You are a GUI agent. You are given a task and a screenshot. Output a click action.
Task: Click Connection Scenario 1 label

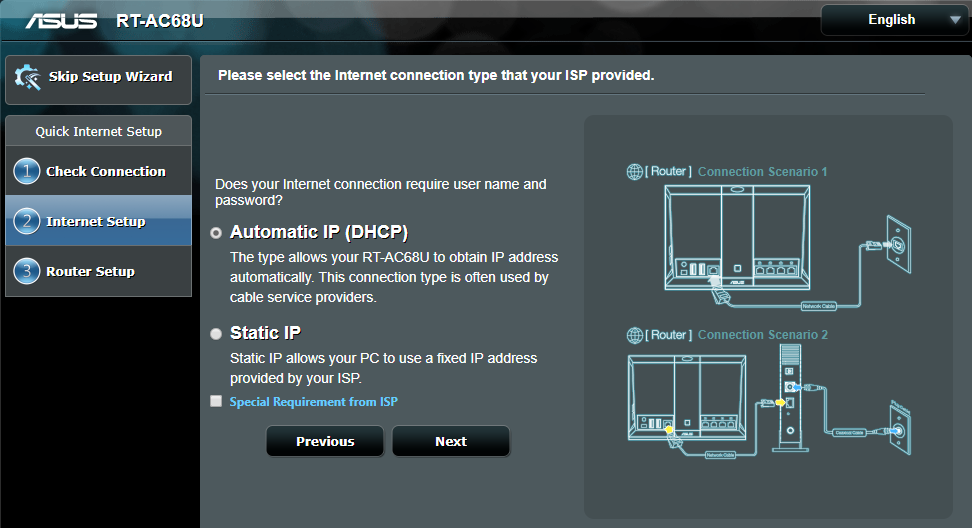point(762,172)
